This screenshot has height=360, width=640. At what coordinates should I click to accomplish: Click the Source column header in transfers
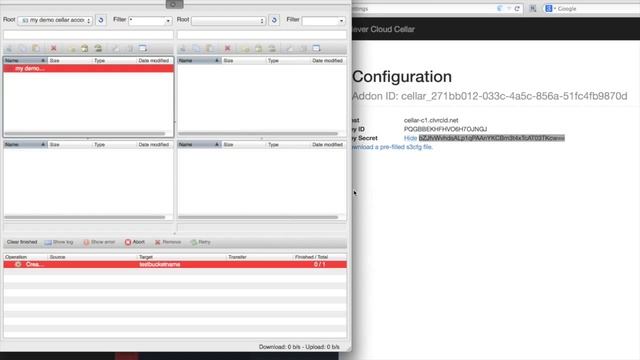click(x=92, y=257)
